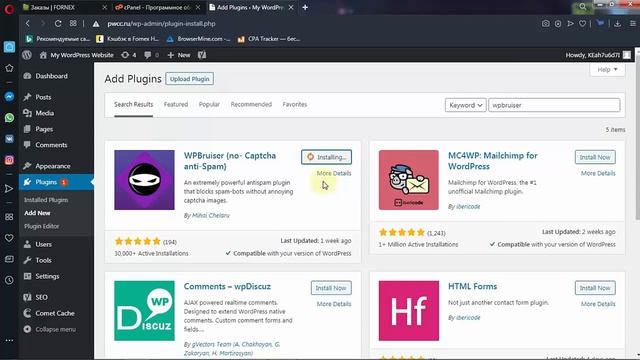
Task: Open a new browser tab with plus
Action: coord(305,7)
